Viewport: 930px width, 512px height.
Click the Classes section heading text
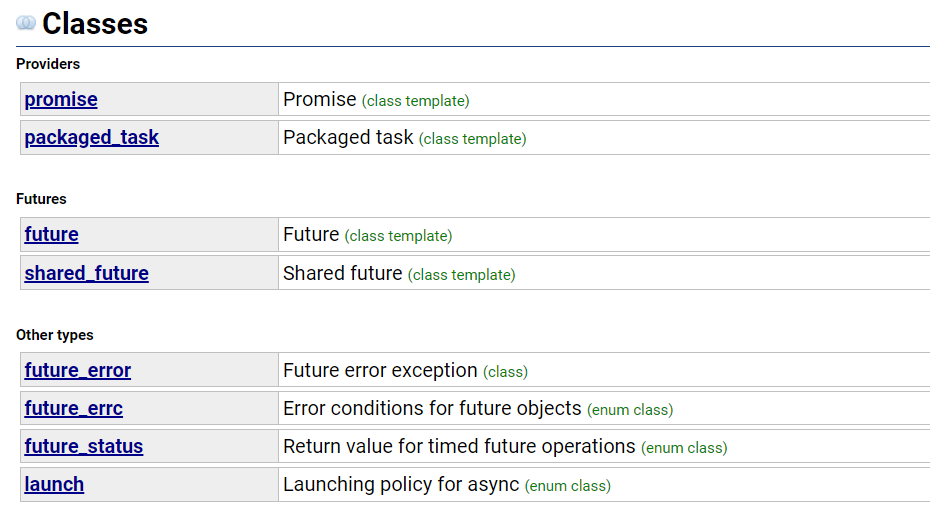[x=95, y=23]
